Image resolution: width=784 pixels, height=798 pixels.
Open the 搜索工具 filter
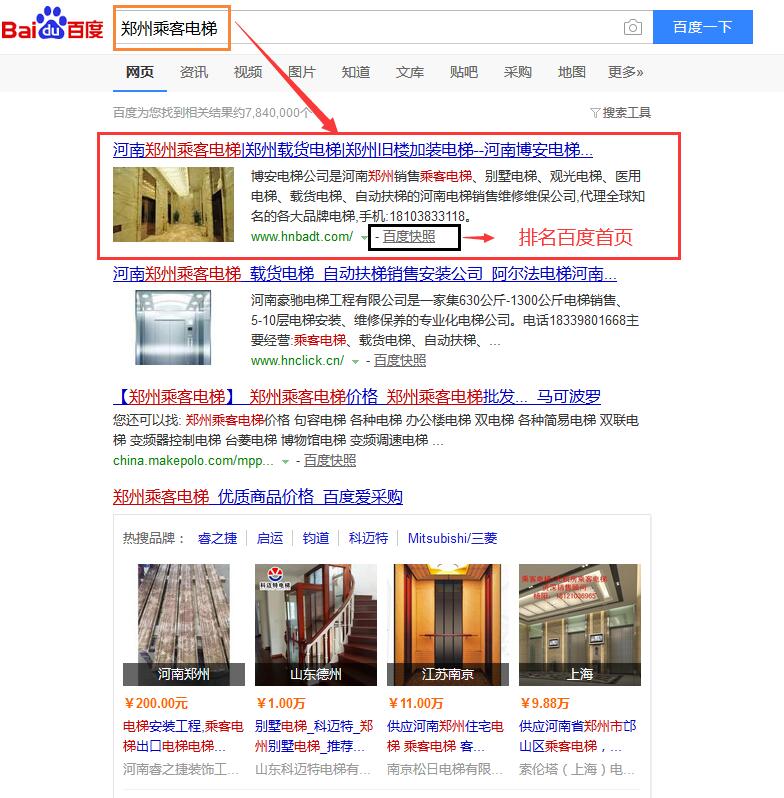pos(621,112)
